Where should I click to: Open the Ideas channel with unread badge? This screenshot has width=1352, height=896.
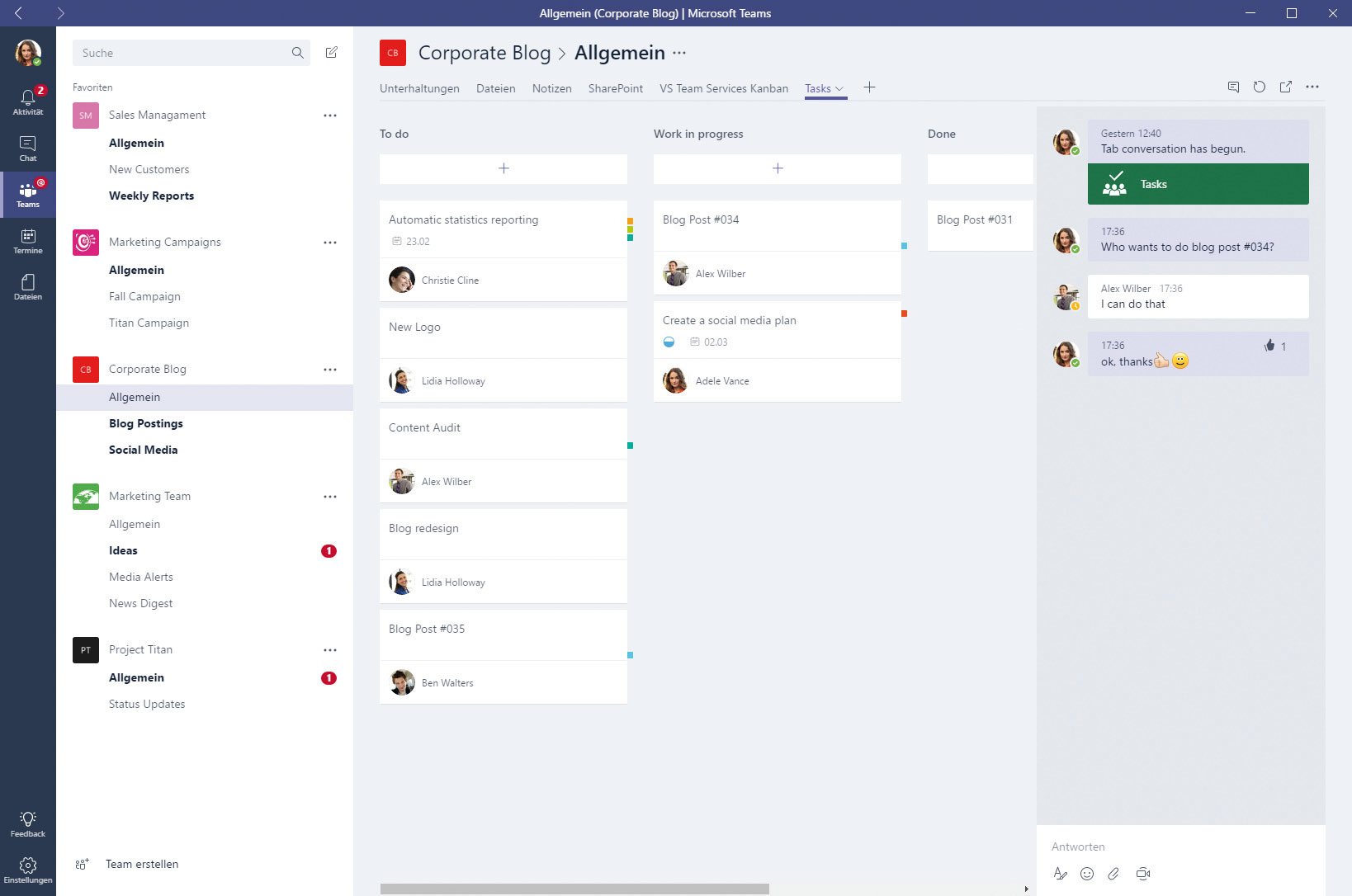123,550
